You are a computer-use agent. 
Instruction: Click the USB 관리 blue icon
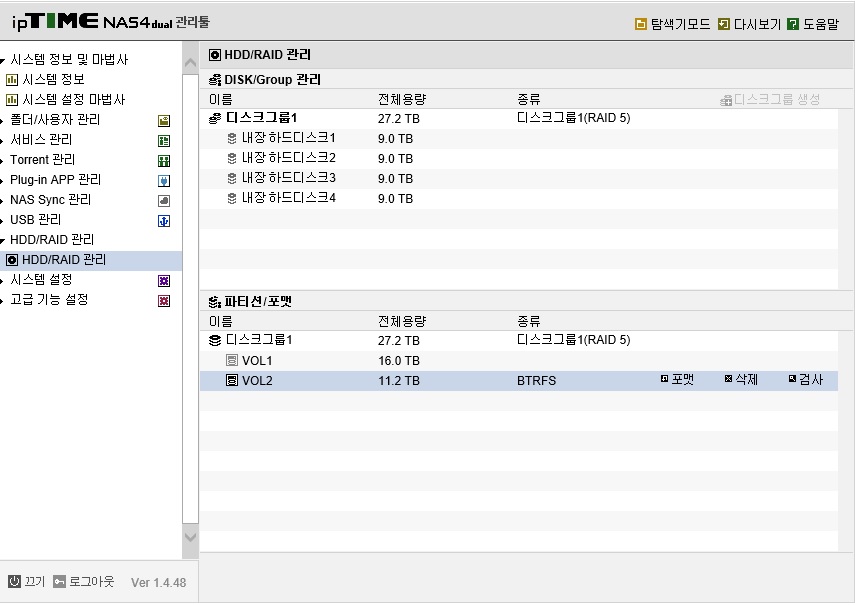164,221
